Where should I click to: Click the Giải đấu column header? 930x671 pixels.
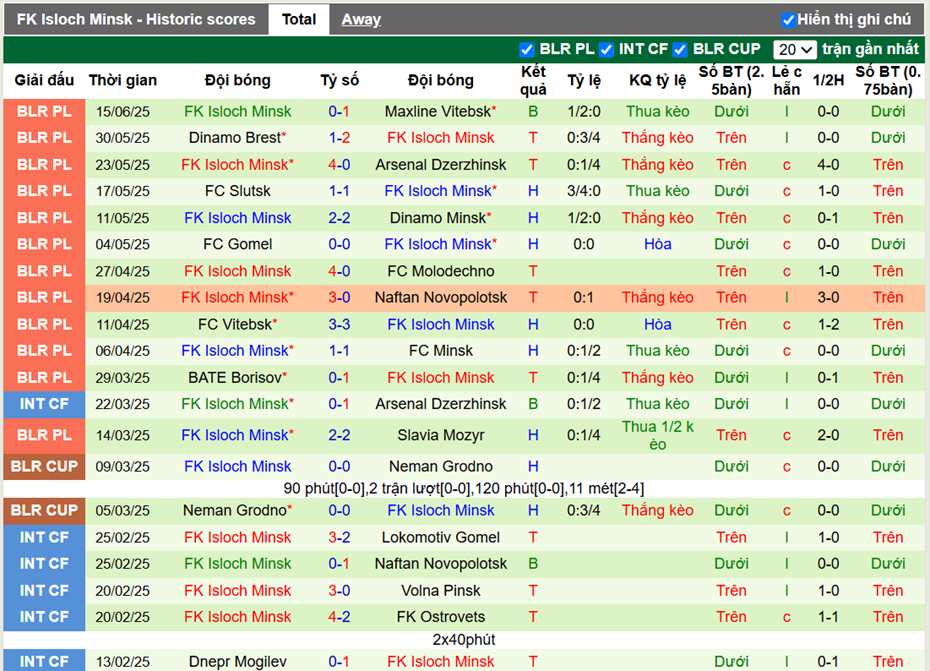pyautogui.click(x=44, y=80)
